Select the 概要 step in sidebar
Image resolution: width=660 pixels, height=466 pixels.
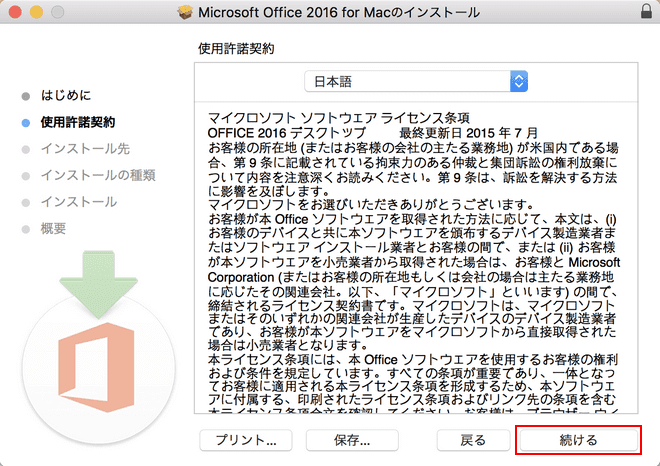point(53,229)
